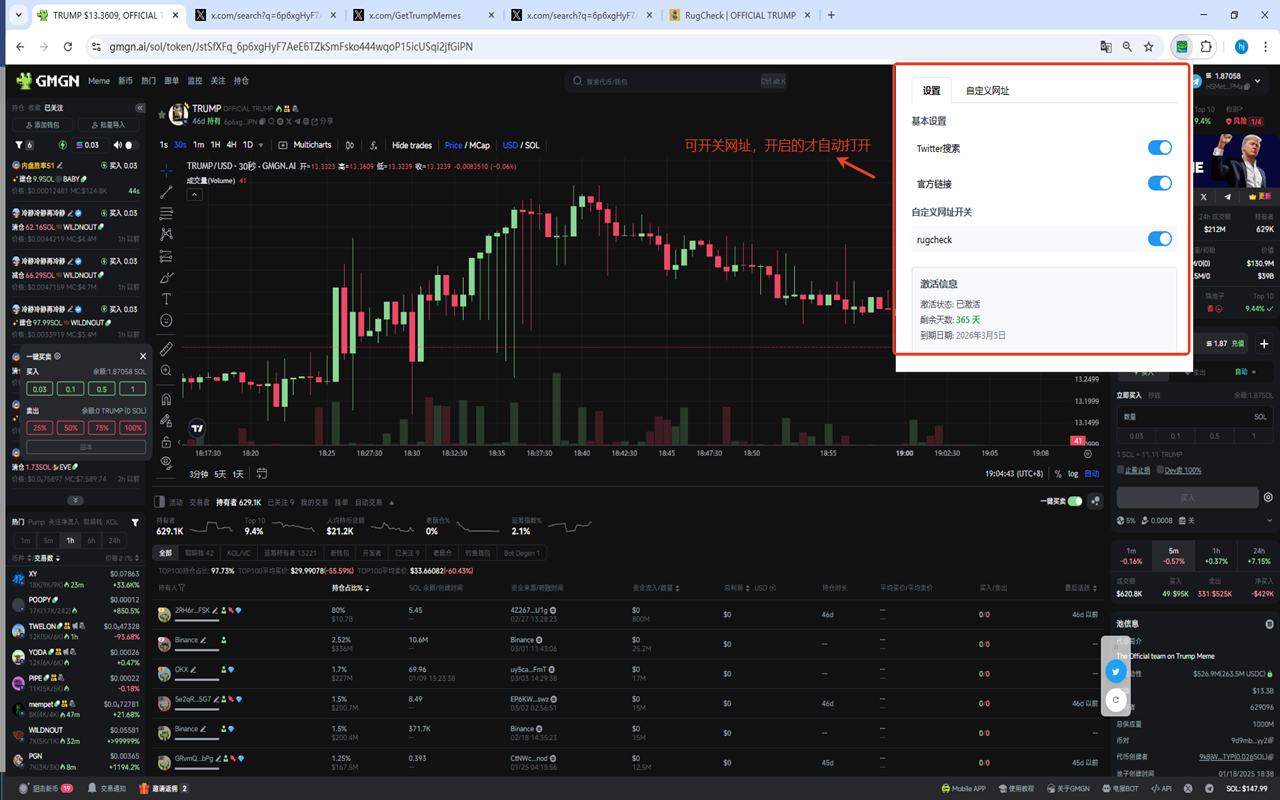
Task: Show the 交易者 tab below chart
Action: pos(200,502)
